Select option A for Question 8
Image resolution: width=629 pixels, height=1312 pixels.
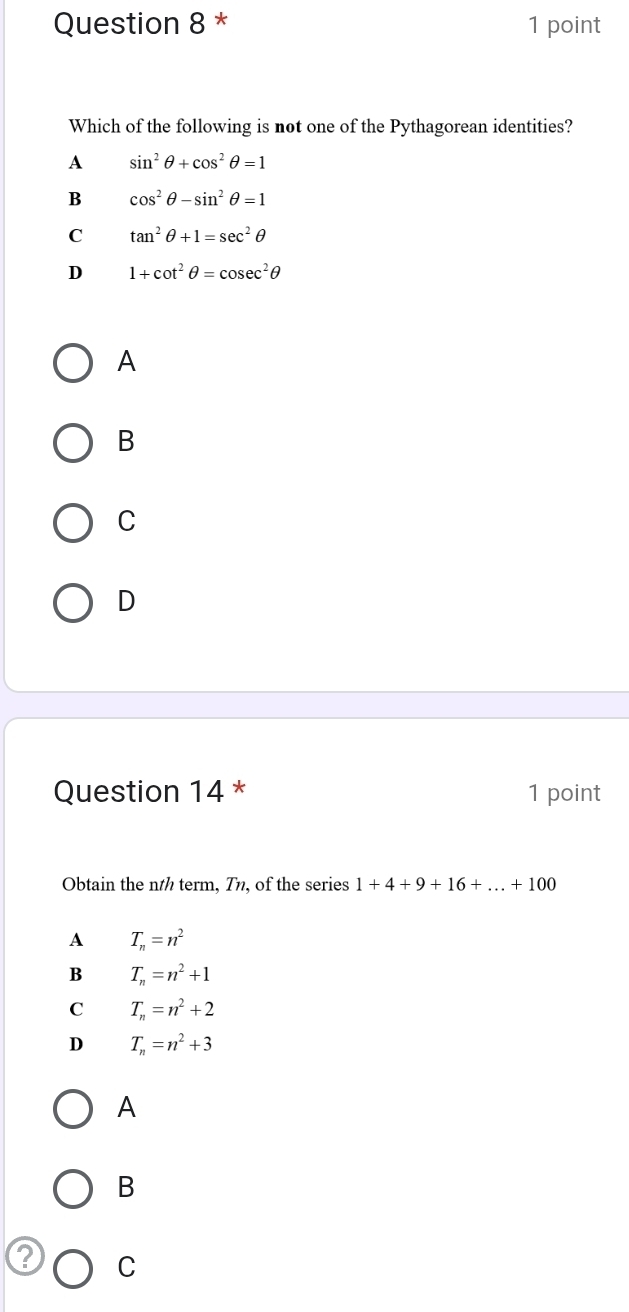[73, 363]
